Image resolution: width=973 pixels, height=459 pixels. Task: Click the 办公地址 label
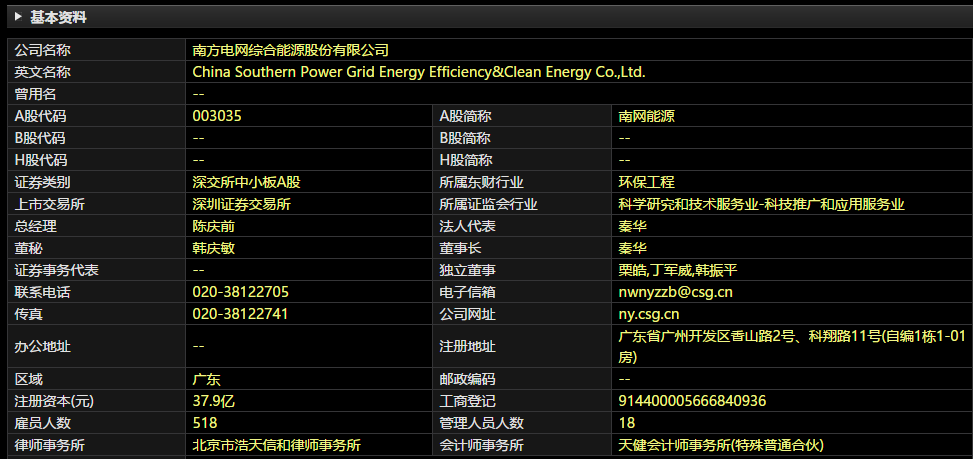pos(42,347)
